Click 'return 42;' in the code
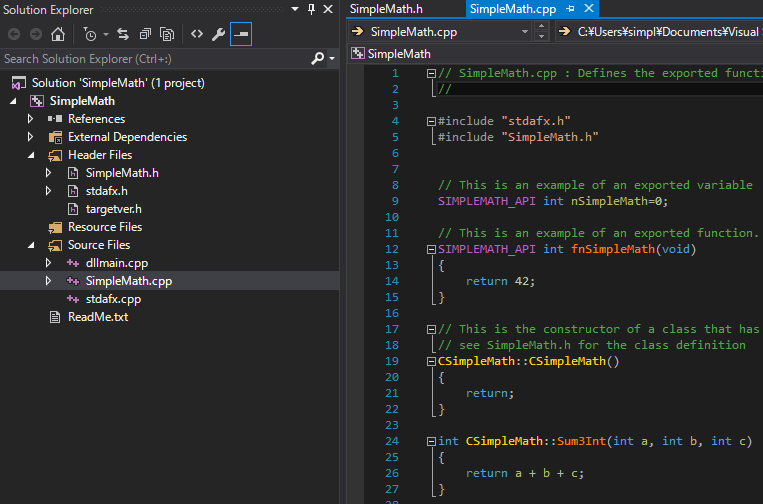The image size is (763, 504). pos(500,281)
